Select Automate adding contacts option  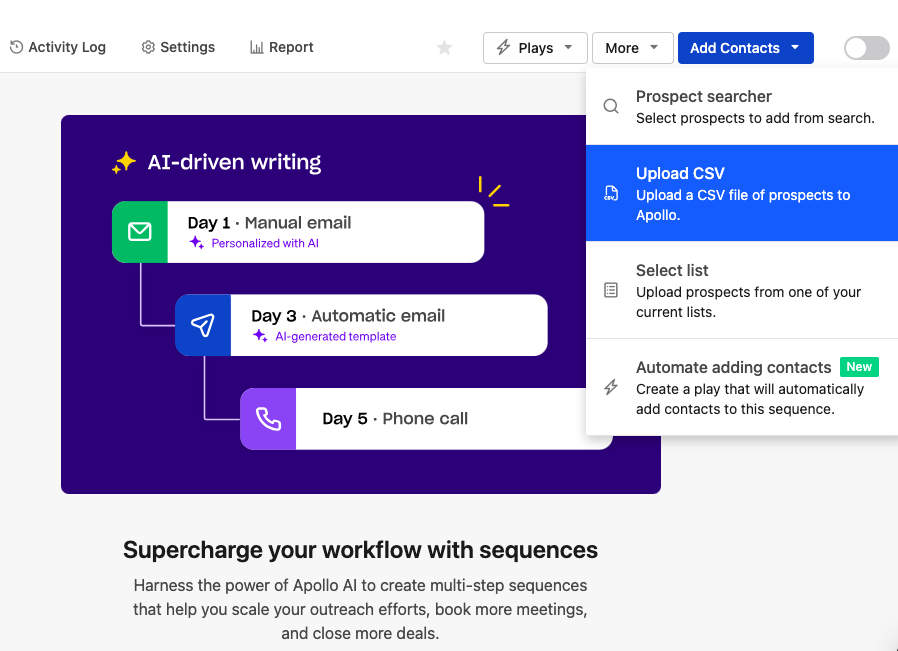[742, 387]
